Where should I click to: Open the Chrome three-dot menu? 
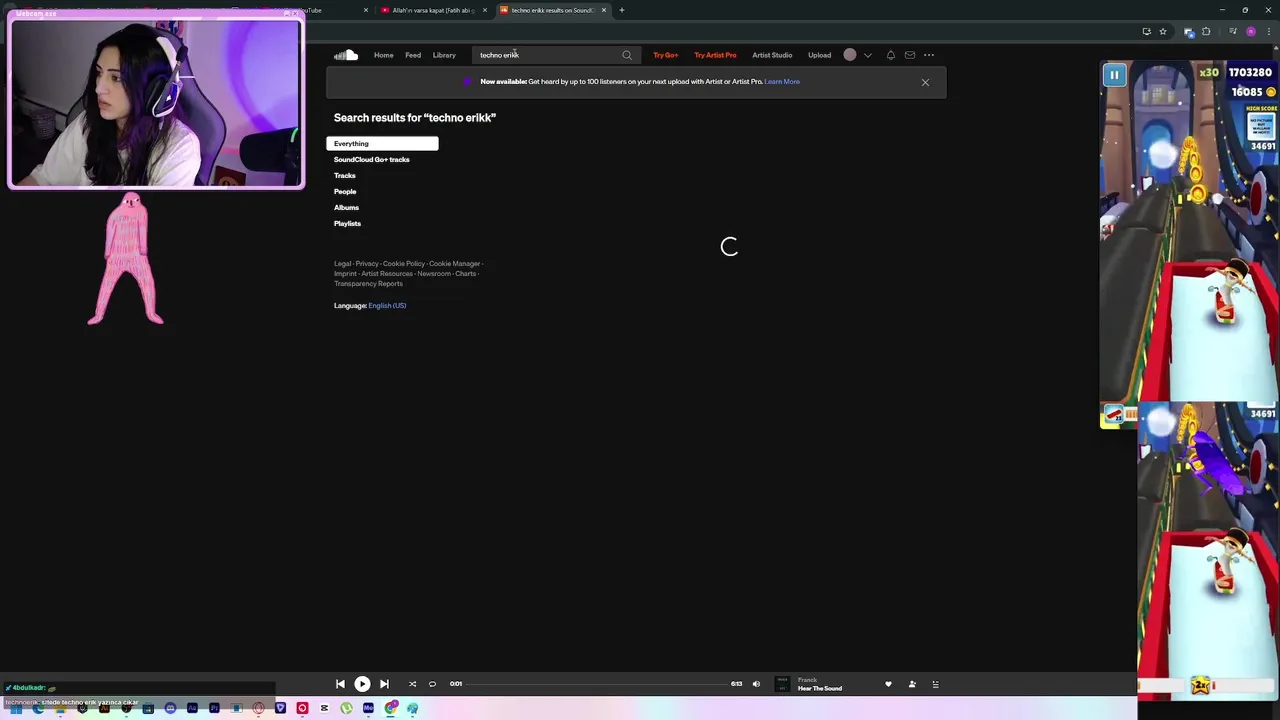[x=1269, y=32]
